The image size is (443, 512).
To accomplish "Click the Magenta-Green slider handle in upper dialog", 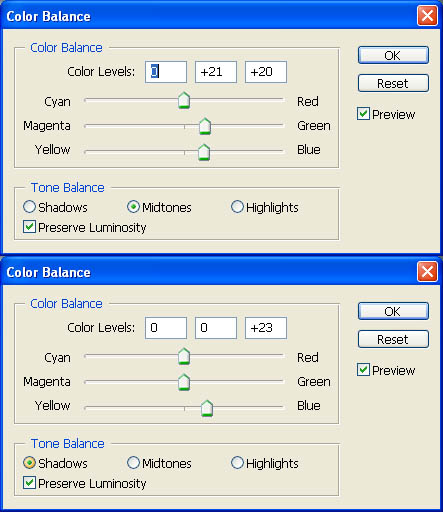I will click(x=205, y=126).
